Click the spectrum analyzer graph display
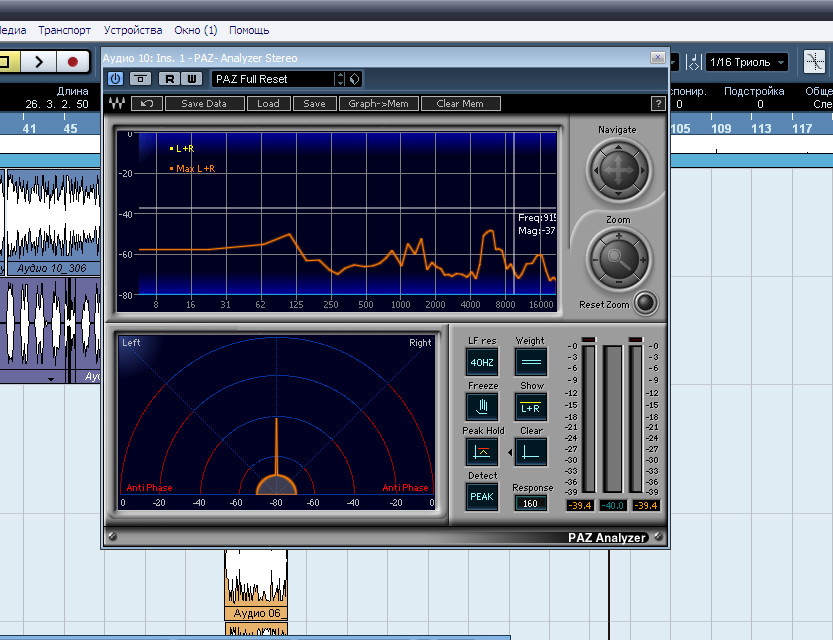 pyautogui.click(x=337, y=221)
